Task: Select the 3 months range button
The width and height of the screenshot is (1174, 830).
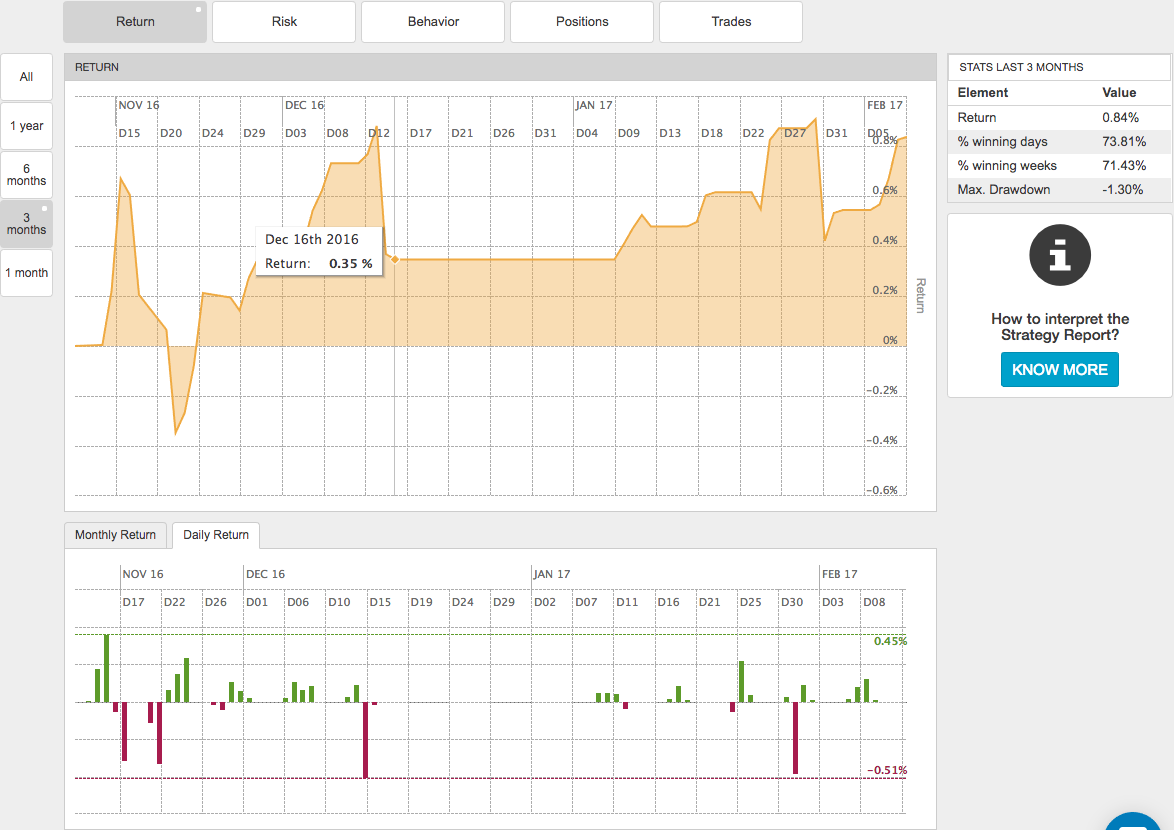Action: [x=26, y=223]
